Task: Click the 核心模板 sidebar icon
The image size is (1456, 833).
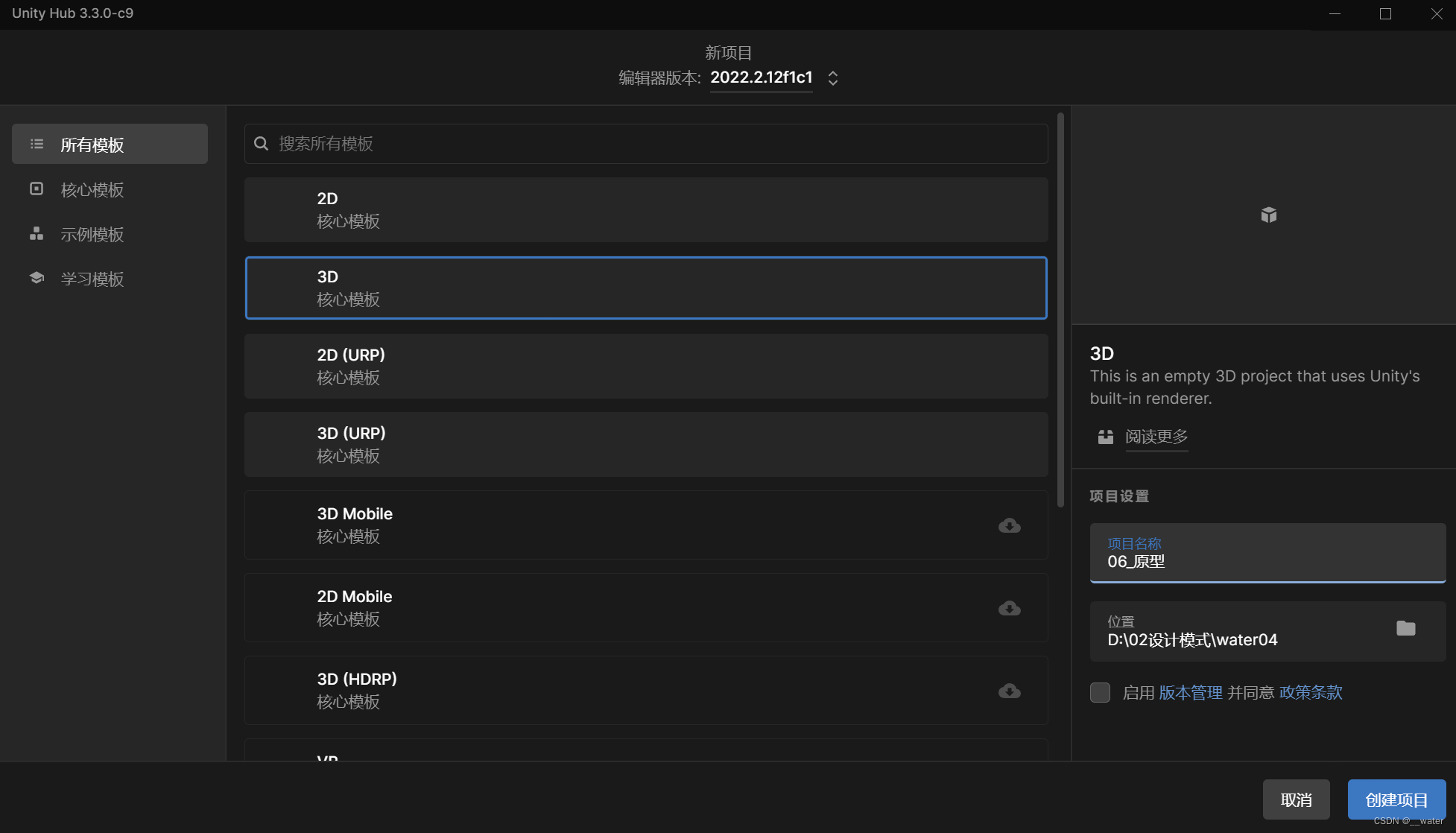Action: click(37, 189)
